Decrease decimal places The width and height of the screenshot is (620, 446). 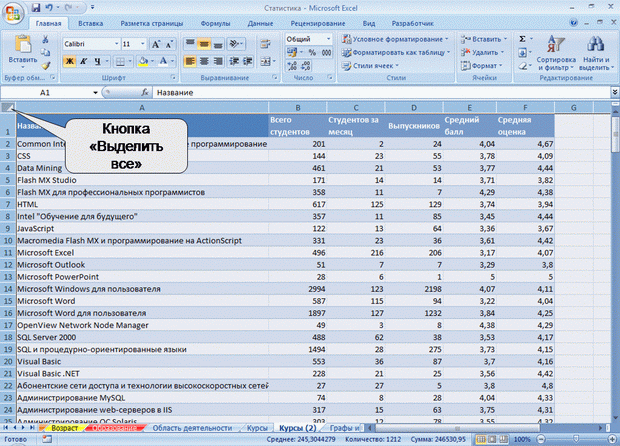(x=306, y=66)
